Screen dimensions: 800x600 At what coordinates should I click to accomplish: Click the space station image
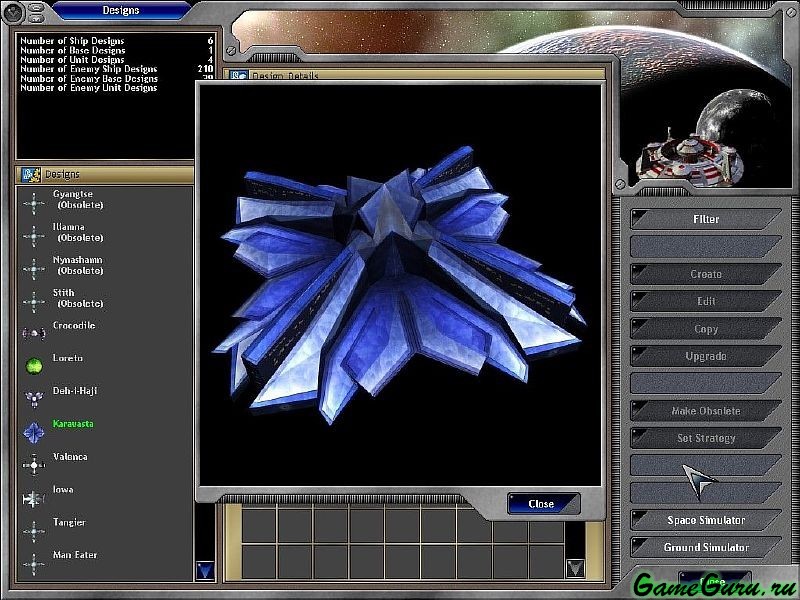pyautogui.click(x=689, y=159)
